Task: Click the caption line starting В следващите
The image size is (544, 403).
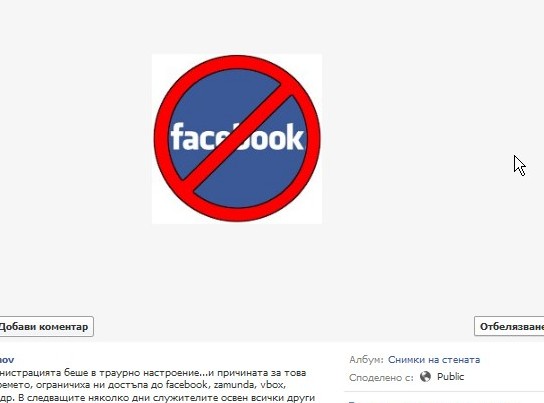Action: click(157, 397)
